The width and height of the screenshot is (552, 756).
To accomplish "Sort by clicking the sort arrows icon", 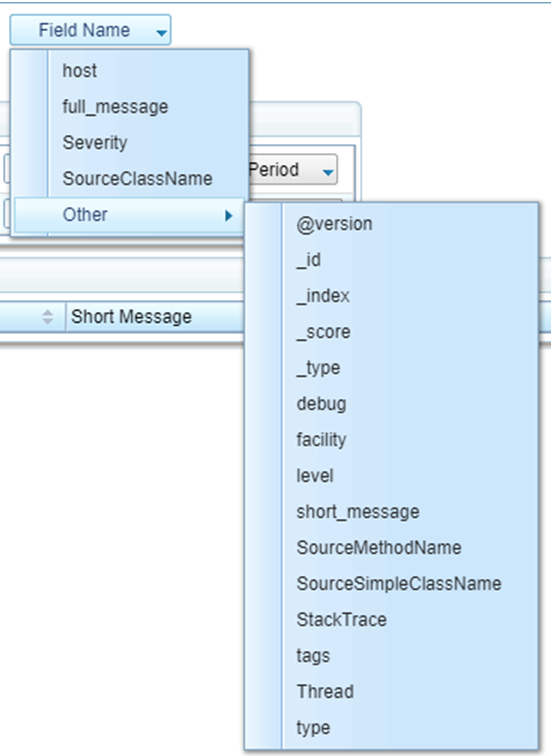I will click(x=47, y=317).
